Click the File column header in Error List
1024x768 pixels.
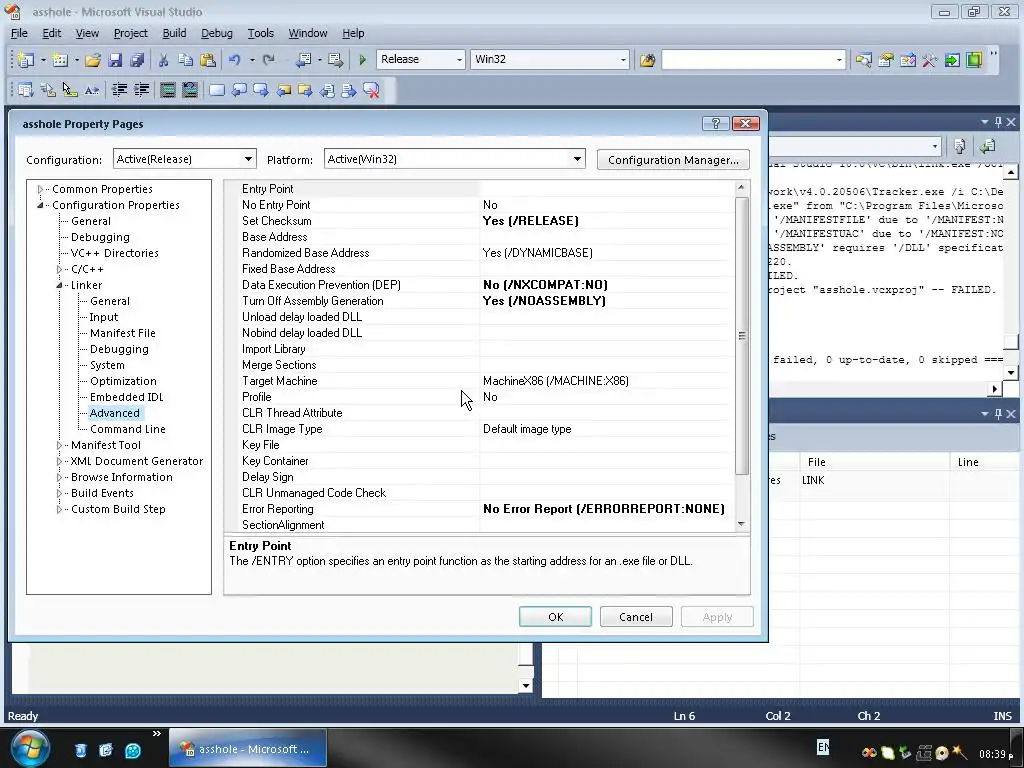[x=874, y=462]
